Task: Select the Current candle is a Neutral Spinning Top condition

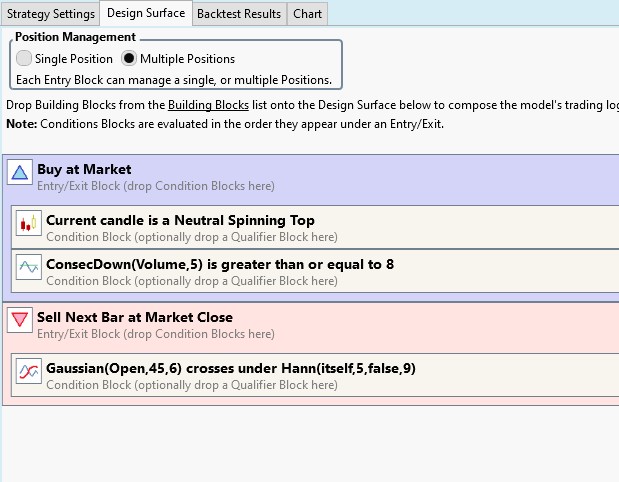Action: coord(180,220)
